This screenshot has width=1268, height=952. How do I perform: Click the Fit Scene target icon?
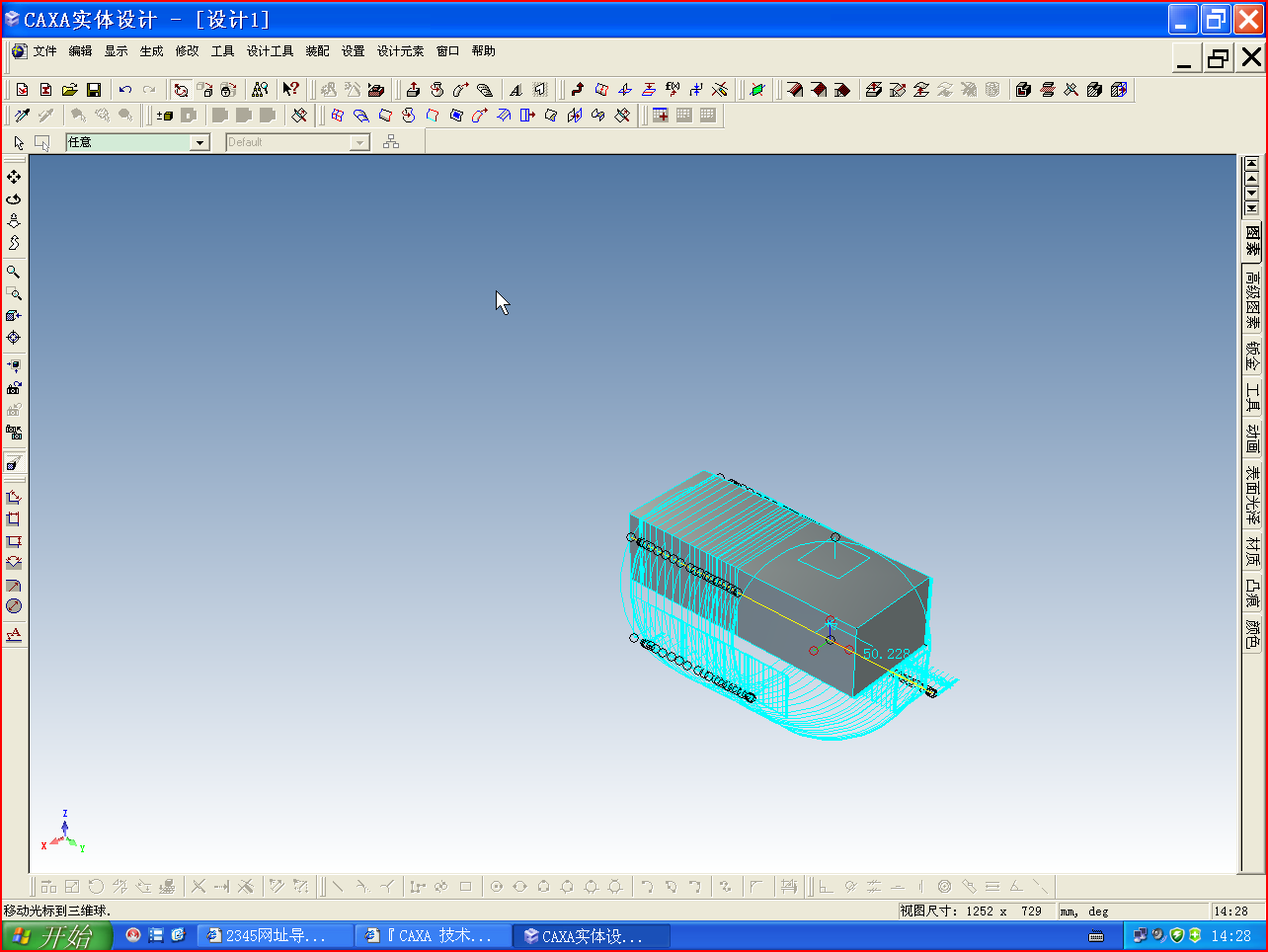[x=14, y=338]
